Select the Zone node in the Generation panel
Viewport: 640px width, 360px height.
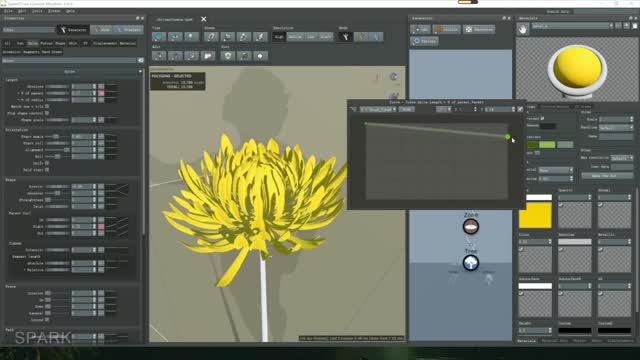(x=471, y=227)
